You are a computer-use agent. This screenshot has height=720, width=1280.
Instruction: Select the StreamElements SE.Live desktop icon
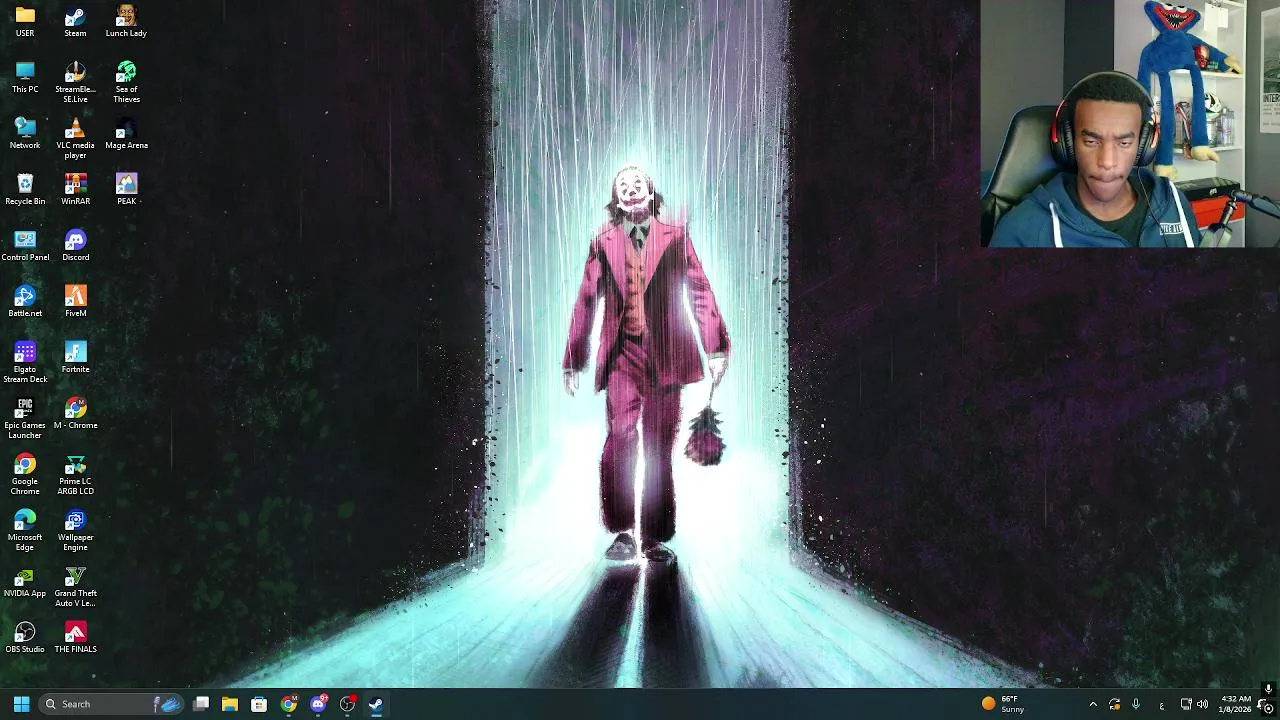[75, 83]
